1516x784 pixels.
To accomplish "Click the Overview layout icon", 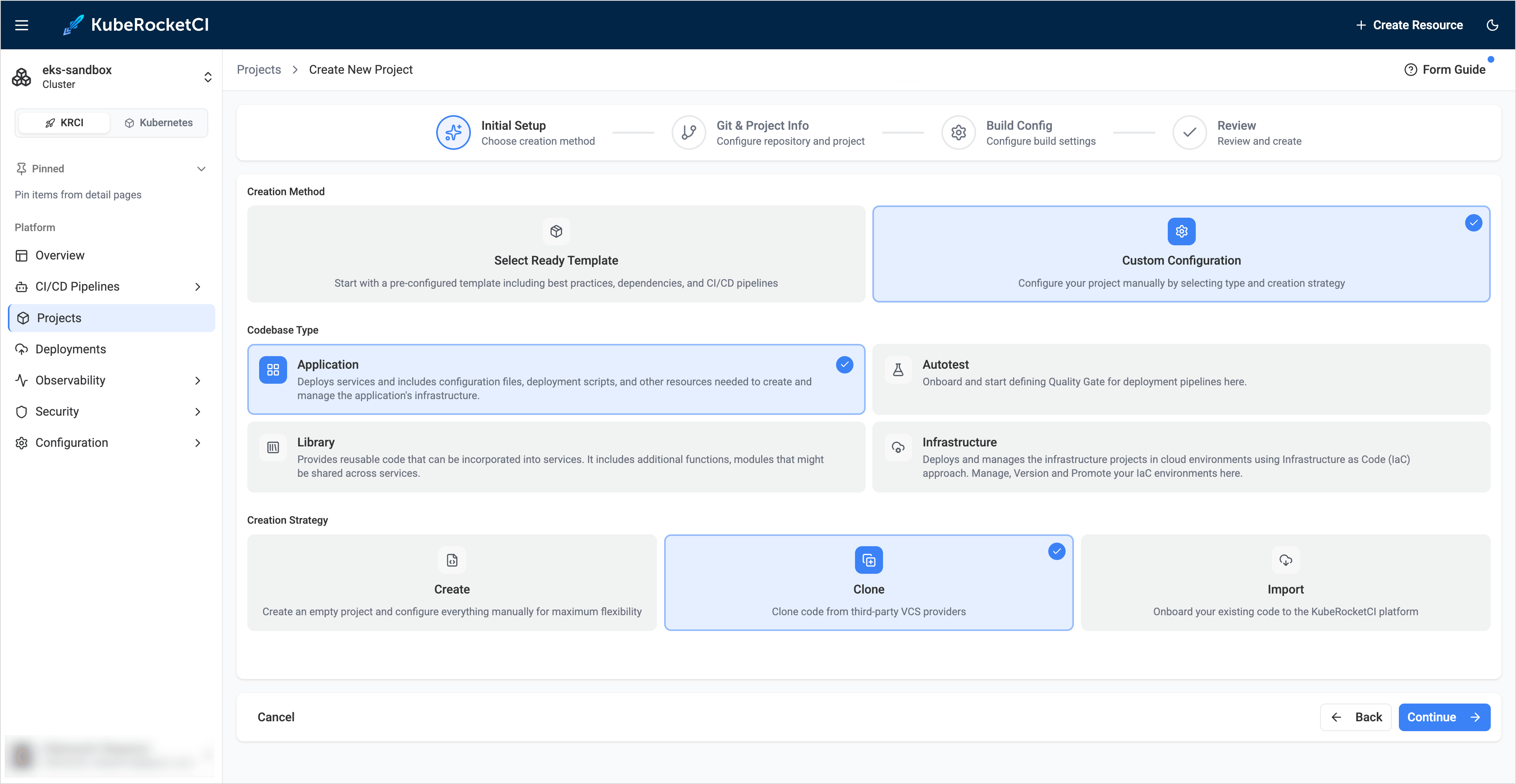I will click(22, 256).
